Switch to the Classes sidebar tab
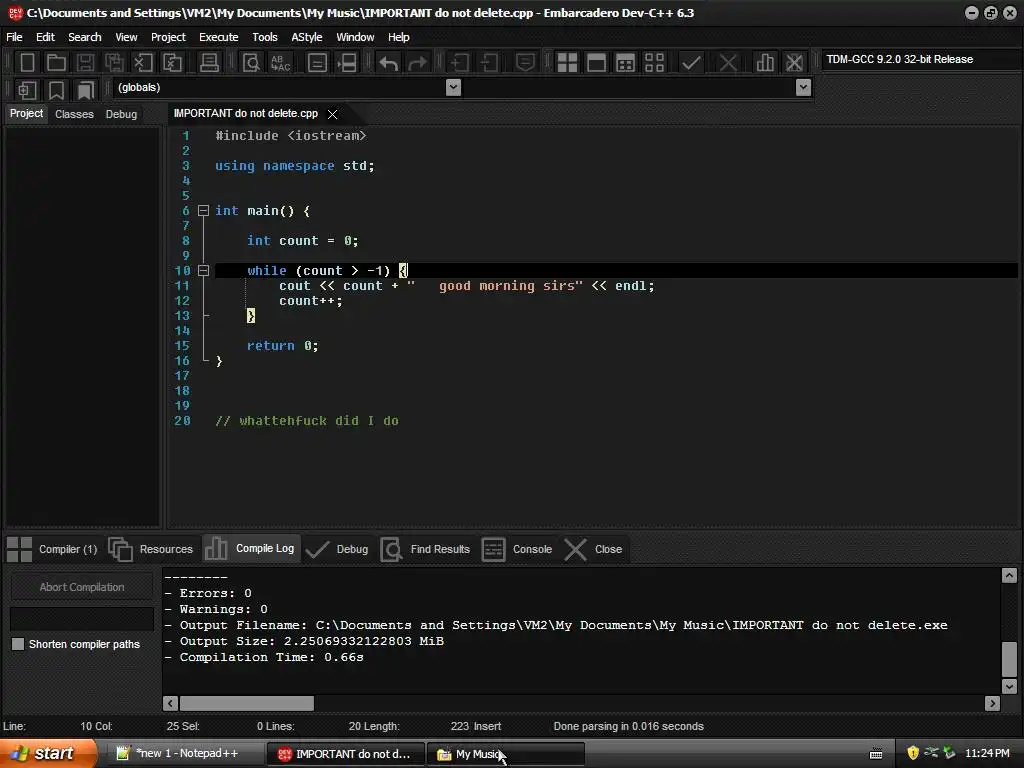Viewport: 1024px width, 768px height. 74,114
